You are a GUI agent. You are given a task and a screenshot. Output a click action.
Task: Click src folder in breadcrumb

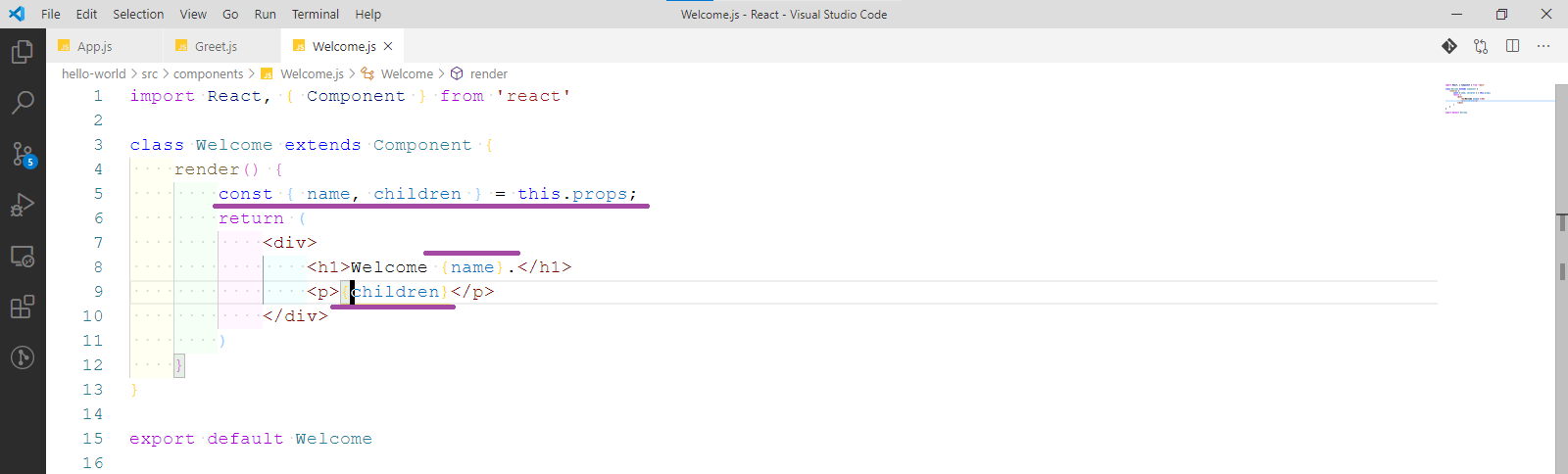(x=150, y=73)
